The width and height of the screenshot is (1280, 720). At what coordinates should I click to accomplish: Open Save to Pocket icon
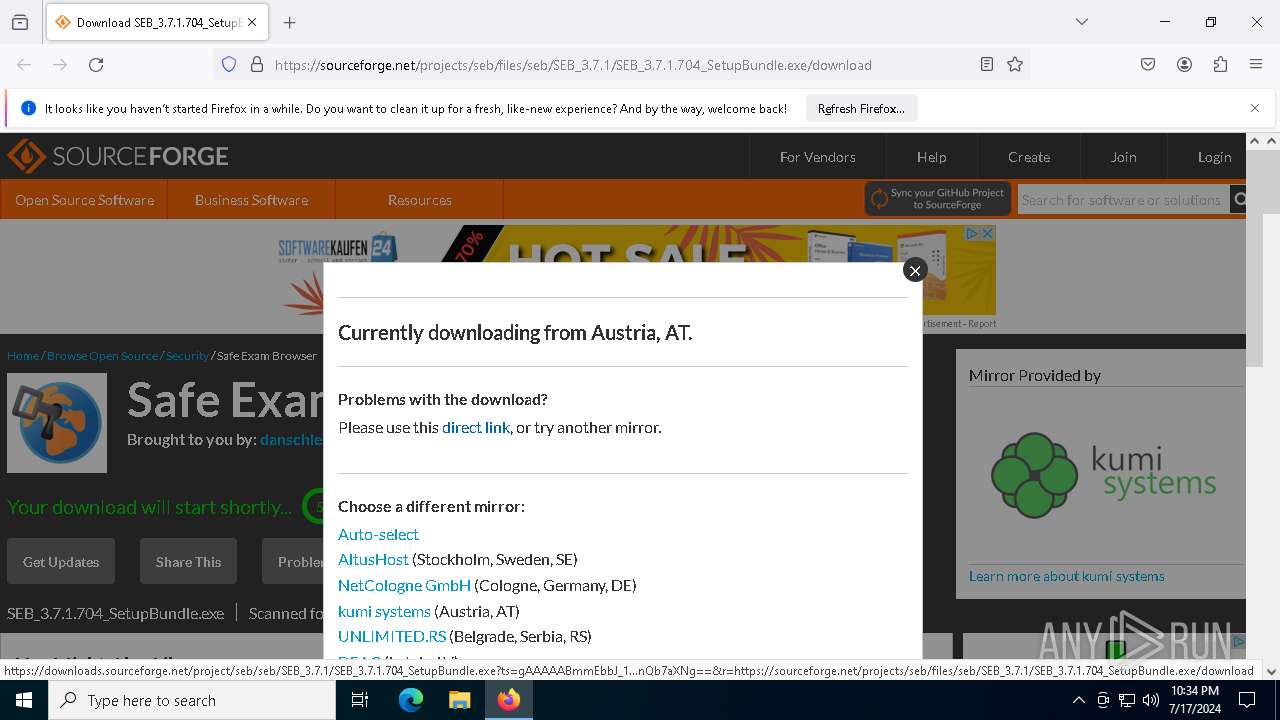[x=1148, y=65]
